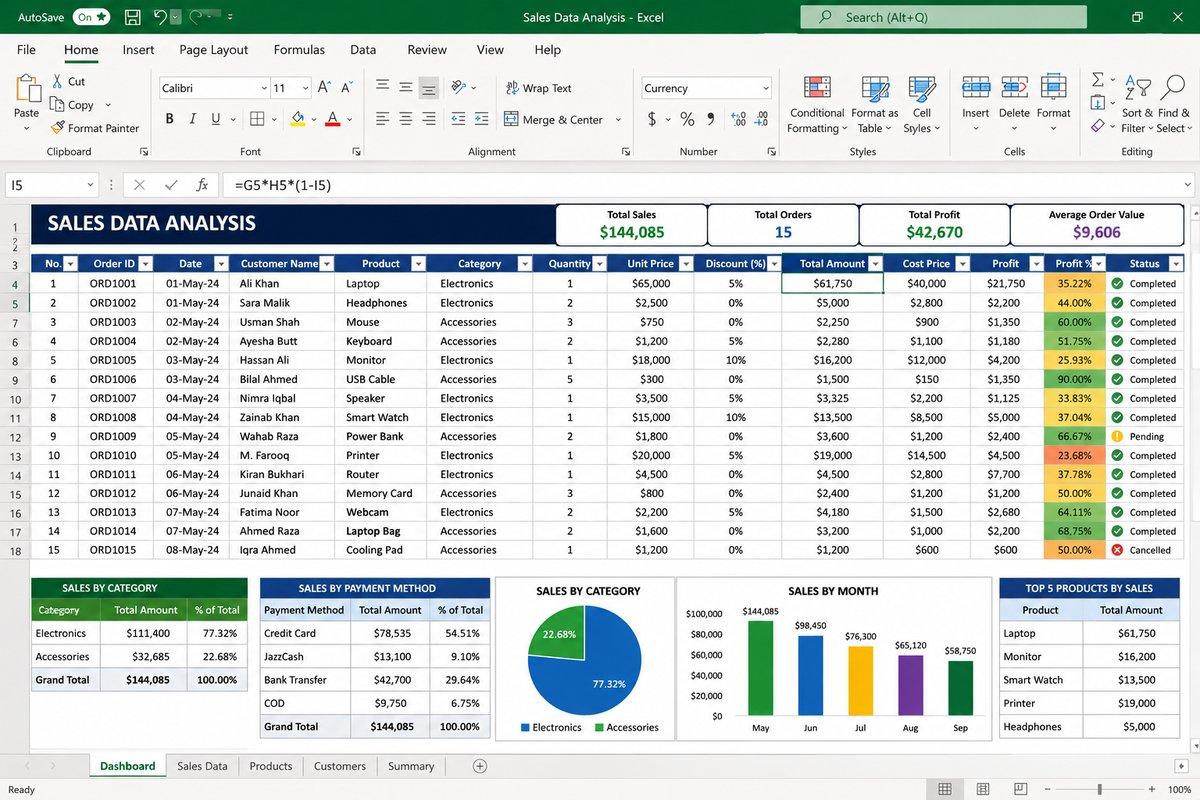Image resolution: width=1200 pixels, height=800 pixels.
Task: Click the Save icon in the title bar
Action: point(132,17)
